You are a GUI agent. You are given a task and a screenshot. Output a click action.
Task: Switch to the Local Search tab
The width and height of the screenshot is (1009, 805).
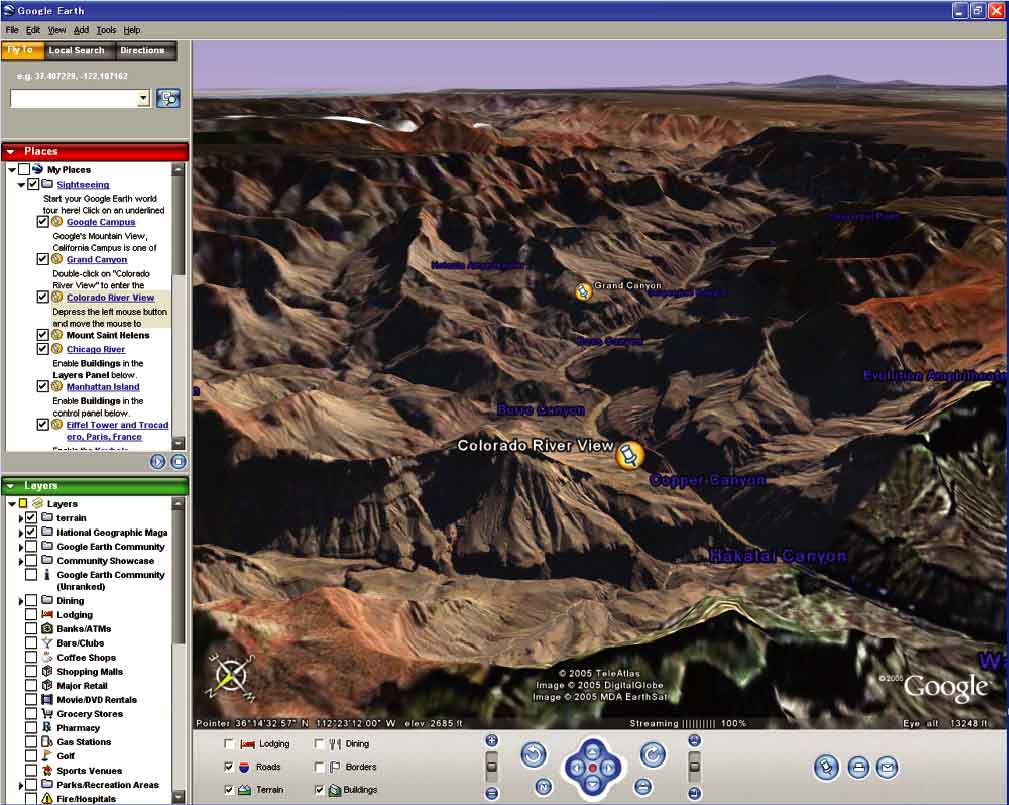coord(77,50)
